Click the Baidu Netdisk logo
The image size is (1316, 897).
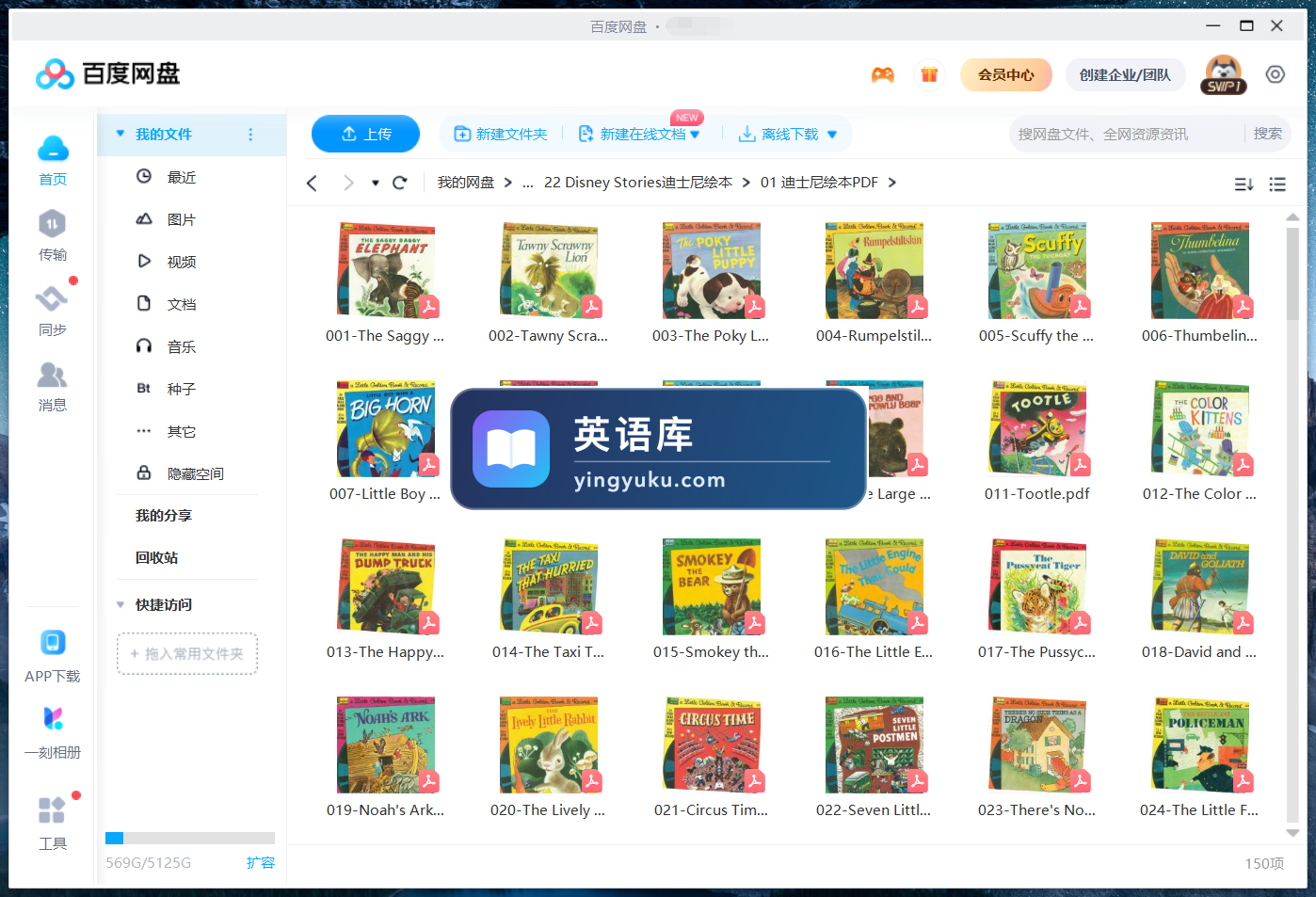(x=107, y=73)
